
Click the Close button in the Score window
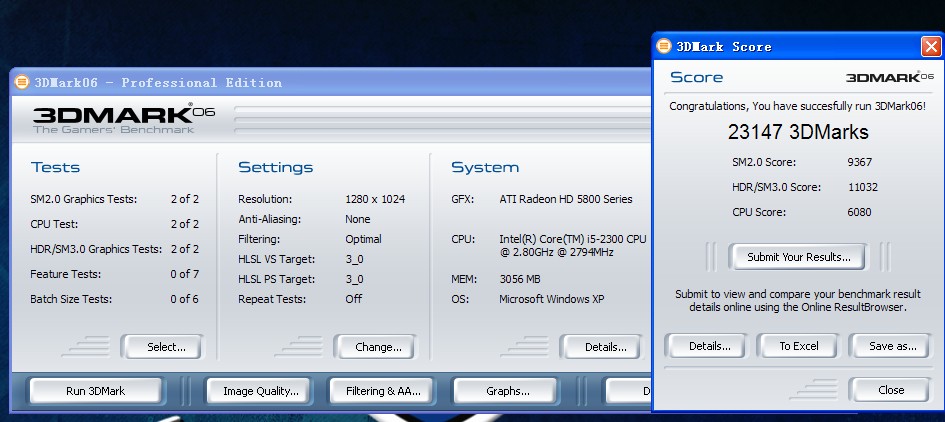tap(890, 390)
